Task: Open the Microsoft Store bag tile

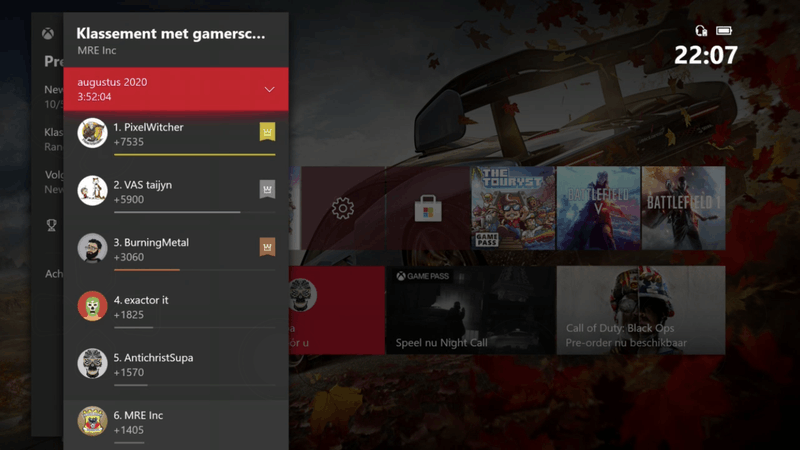Action: 428,208
